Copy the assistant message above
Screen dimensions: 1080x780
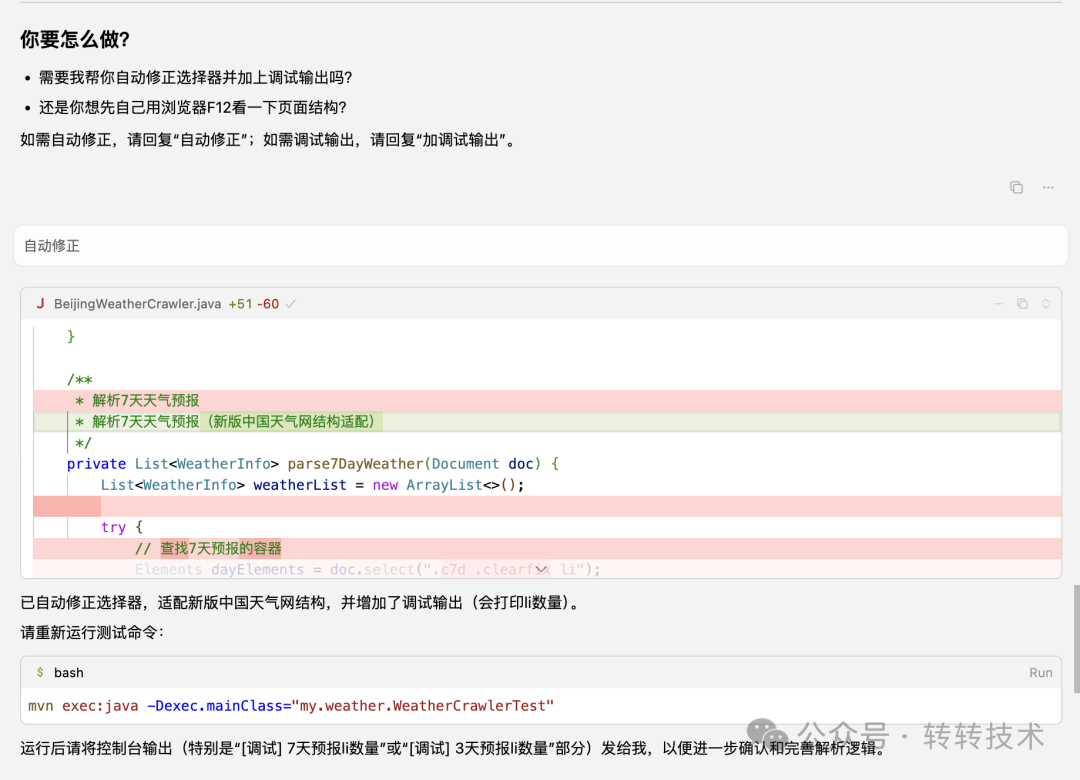pyautogui.click(x=1016, y=187)
